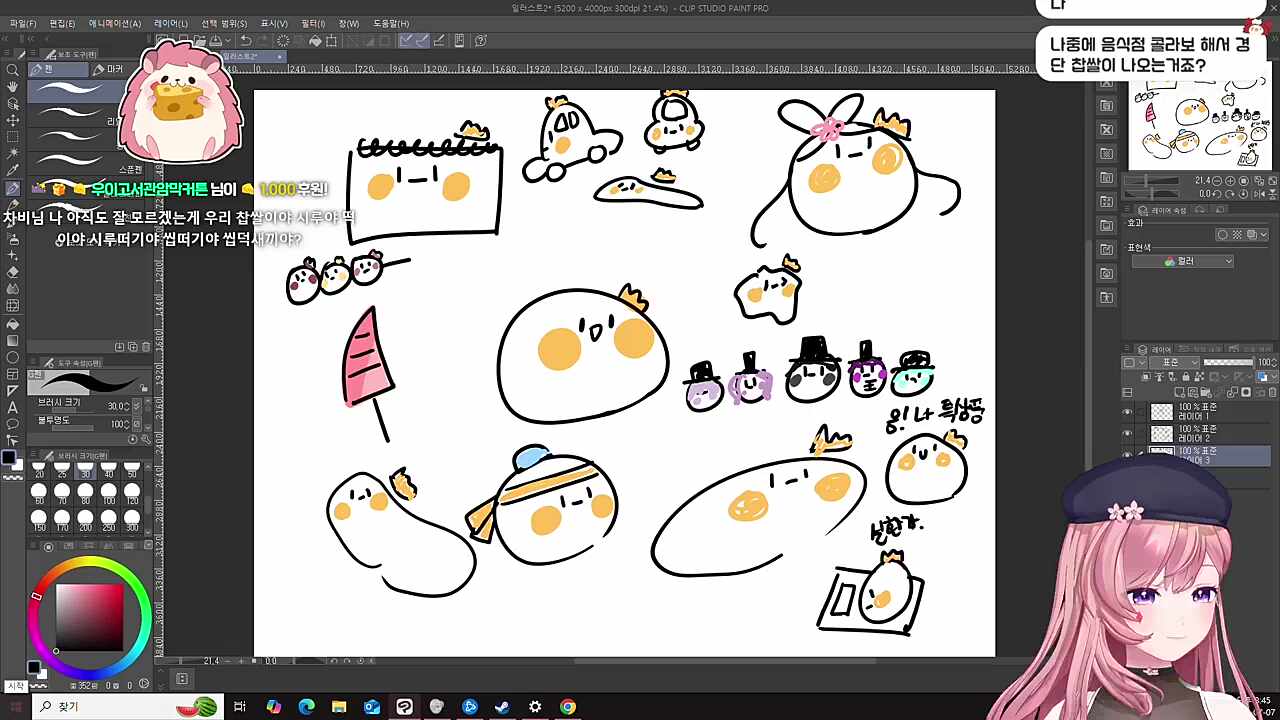Viewport: 1280px width, 720px height.
Task: Select the 레이어 1 layer
Action: click(1209, 412)
